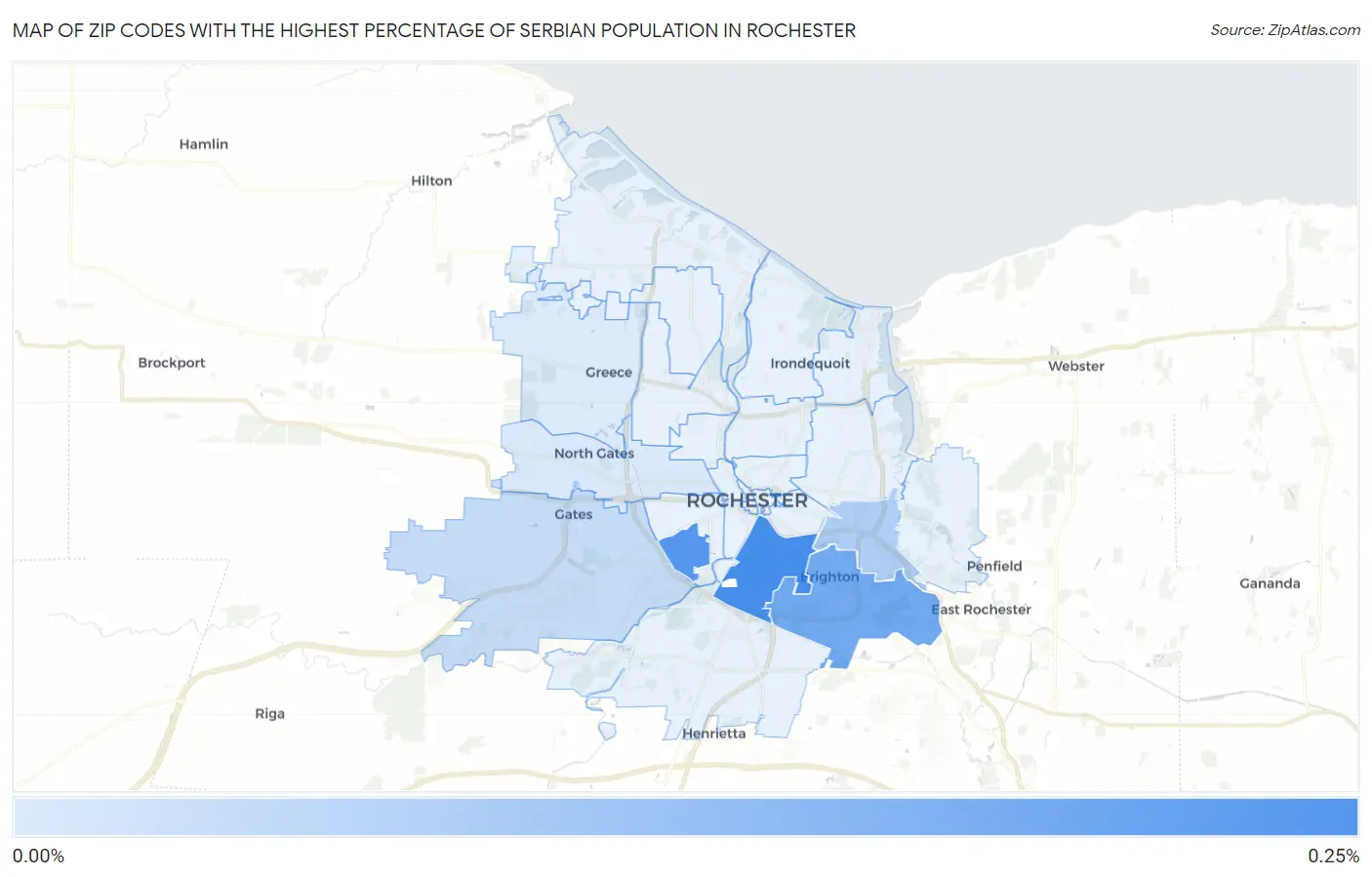Select the Gananda label
This screenshot has height=877, width=1372.
1270,584
